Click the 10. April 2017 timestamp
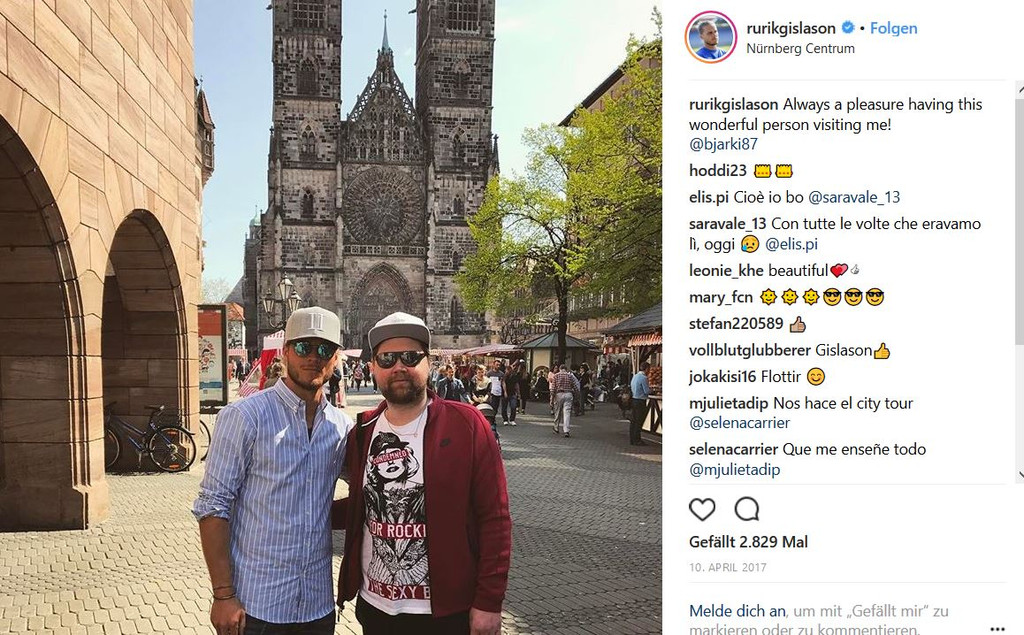 click(x=728, y=567)
